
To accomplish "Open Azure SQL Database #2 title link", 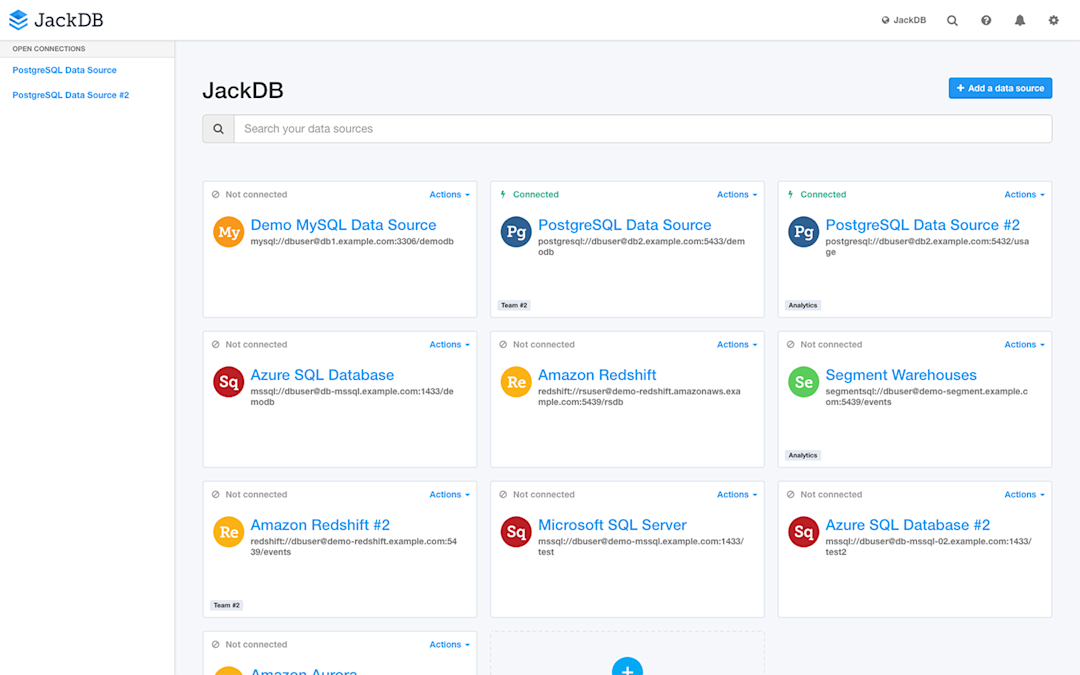I will click(907, 526).
